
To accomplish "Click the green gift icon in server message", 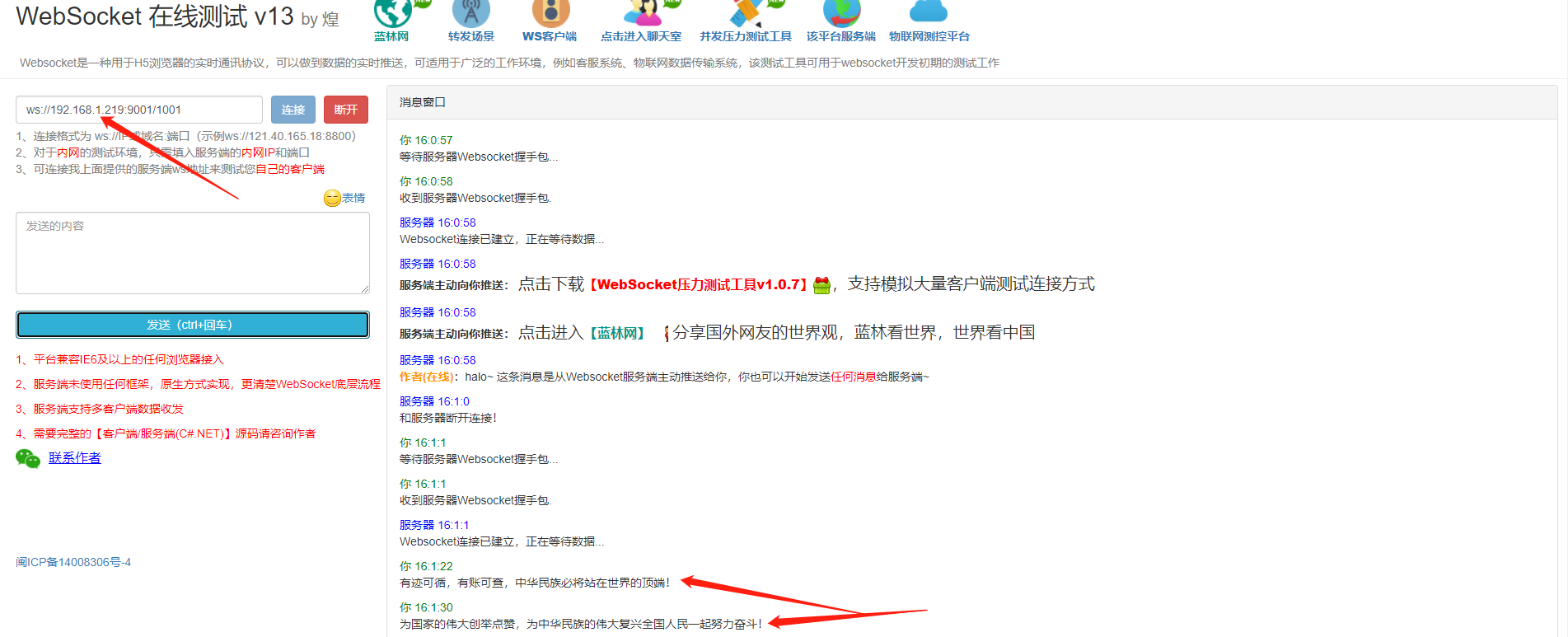I will tap(821, 285).
